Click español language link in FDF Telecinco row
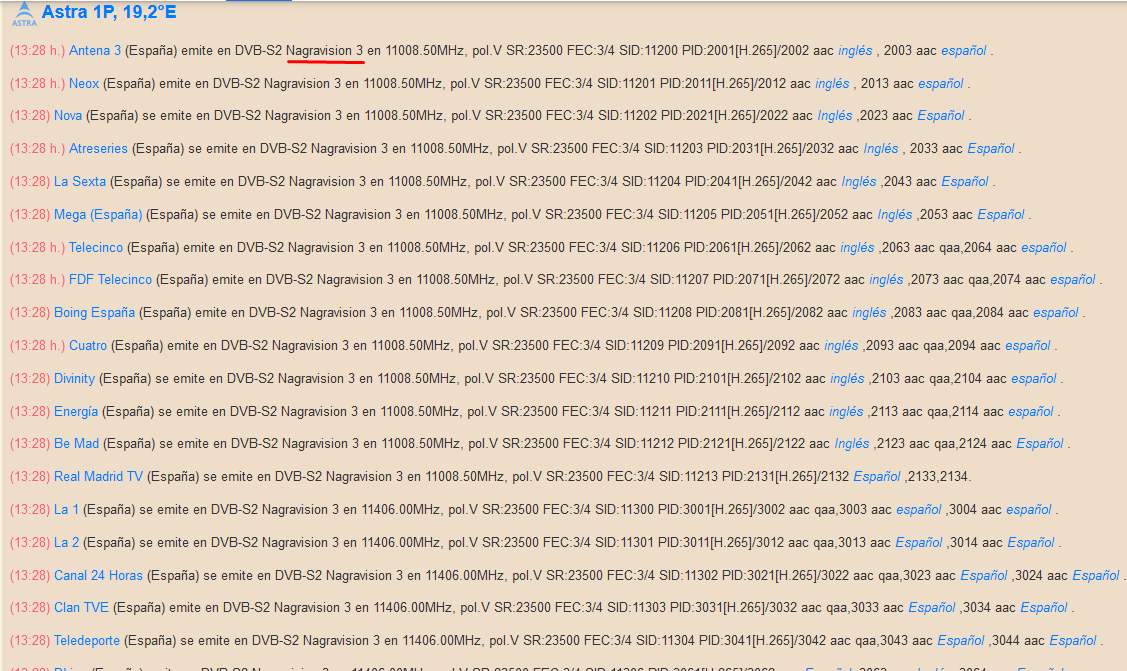This screenshot has width=1127, height=671. (x=1073, y=279)
